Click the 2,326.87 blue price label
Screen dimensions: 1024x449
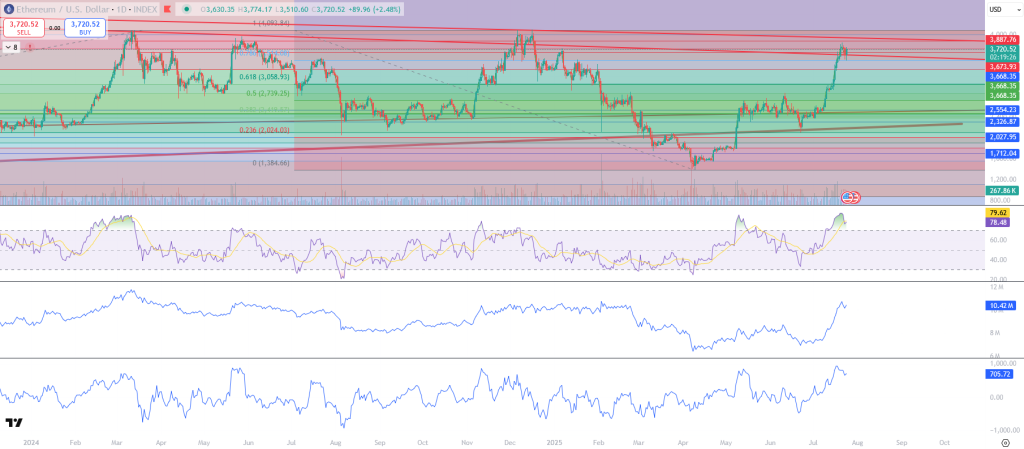pos(1003,122)
